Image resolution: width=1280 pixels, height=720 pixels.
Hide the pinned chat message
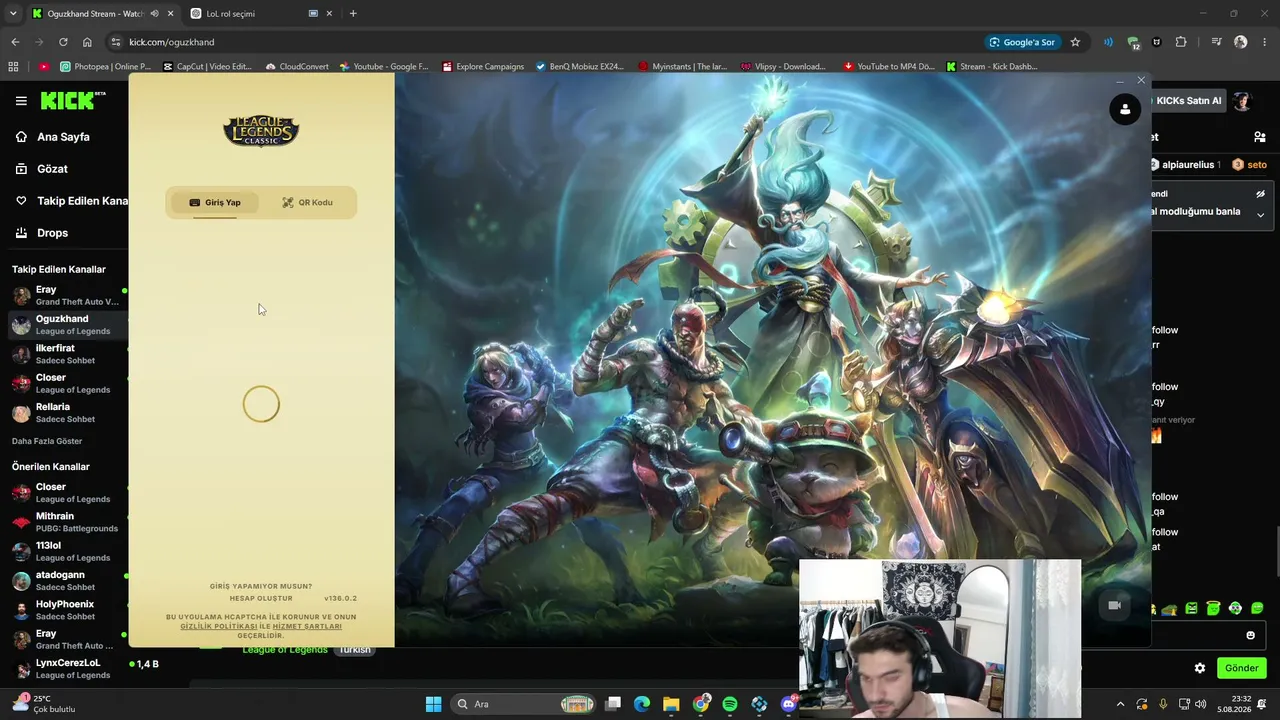1260,194
